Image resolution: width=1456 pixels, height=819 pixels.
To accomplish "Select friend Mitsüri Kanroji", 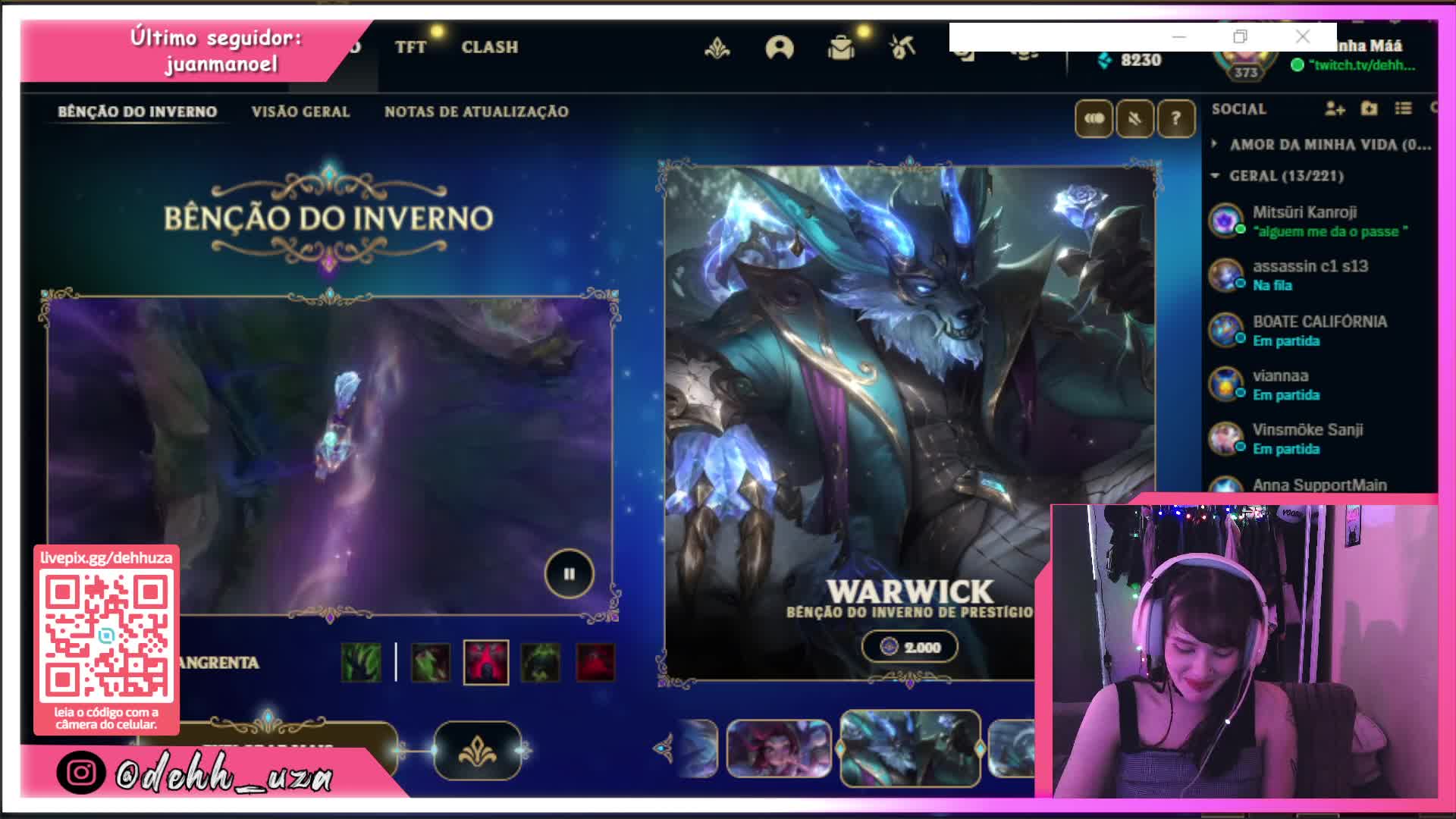I will (x=1319, y=221).
